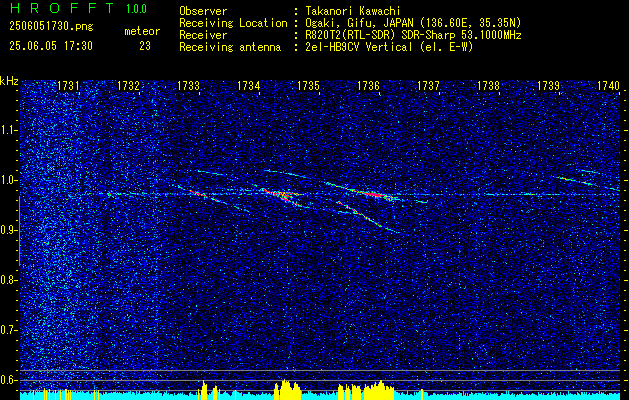This screenshot has width=629, height=400.
Task: Click observer name Takanori Kawachi
Action: [353, 11]
